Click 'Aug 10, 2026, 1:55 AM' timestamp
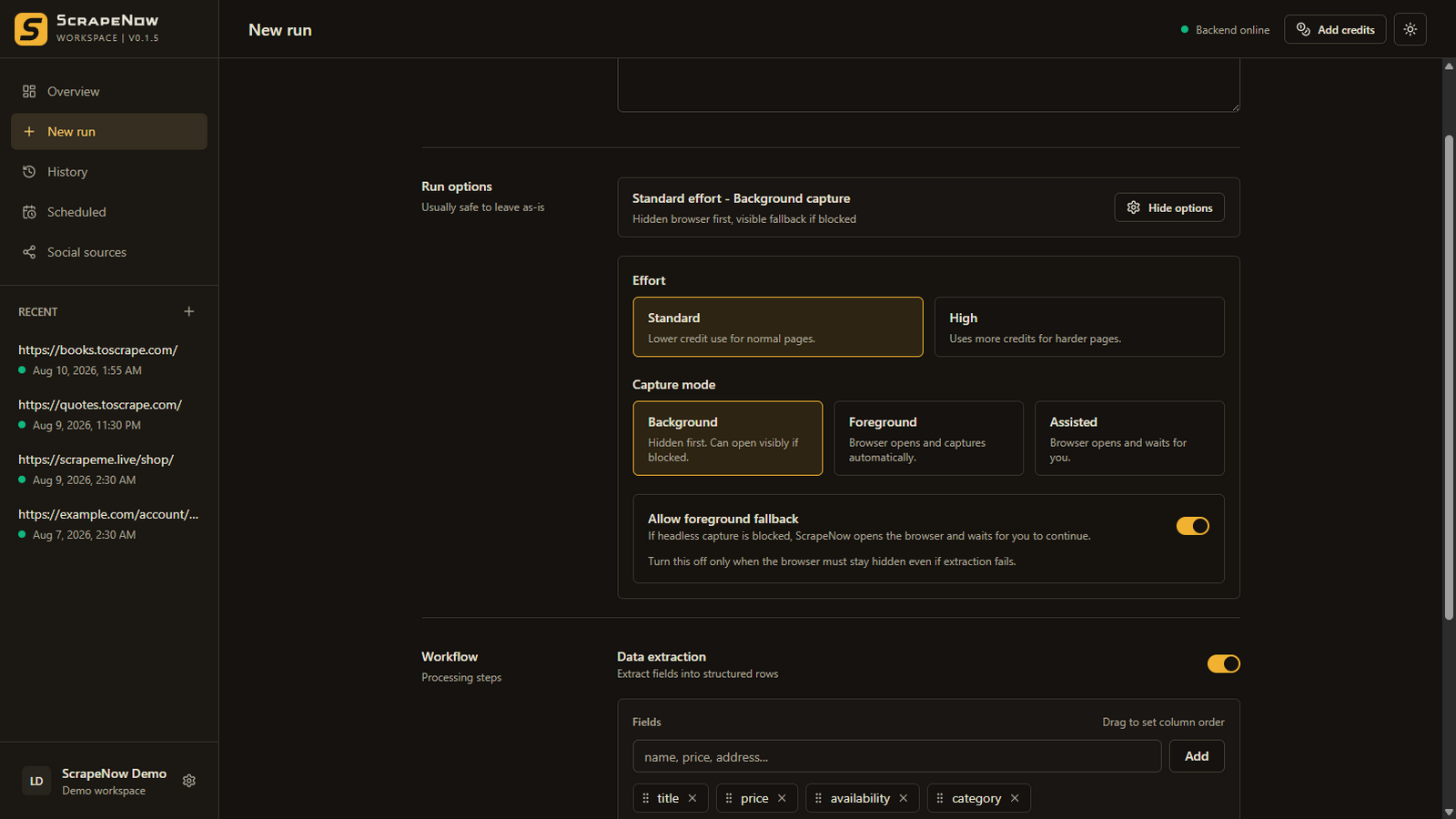The image size is (1456, 819). pos(87,370)
